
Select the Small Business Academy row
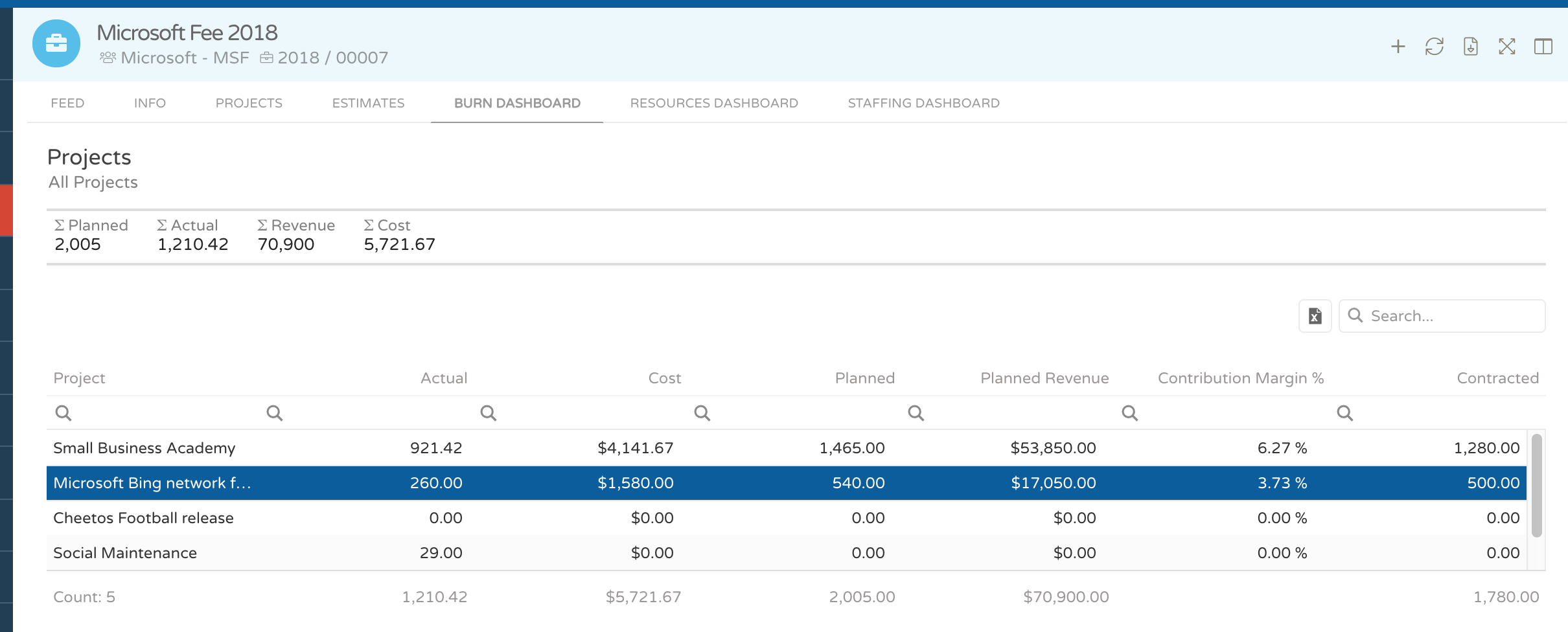point(787,448)
